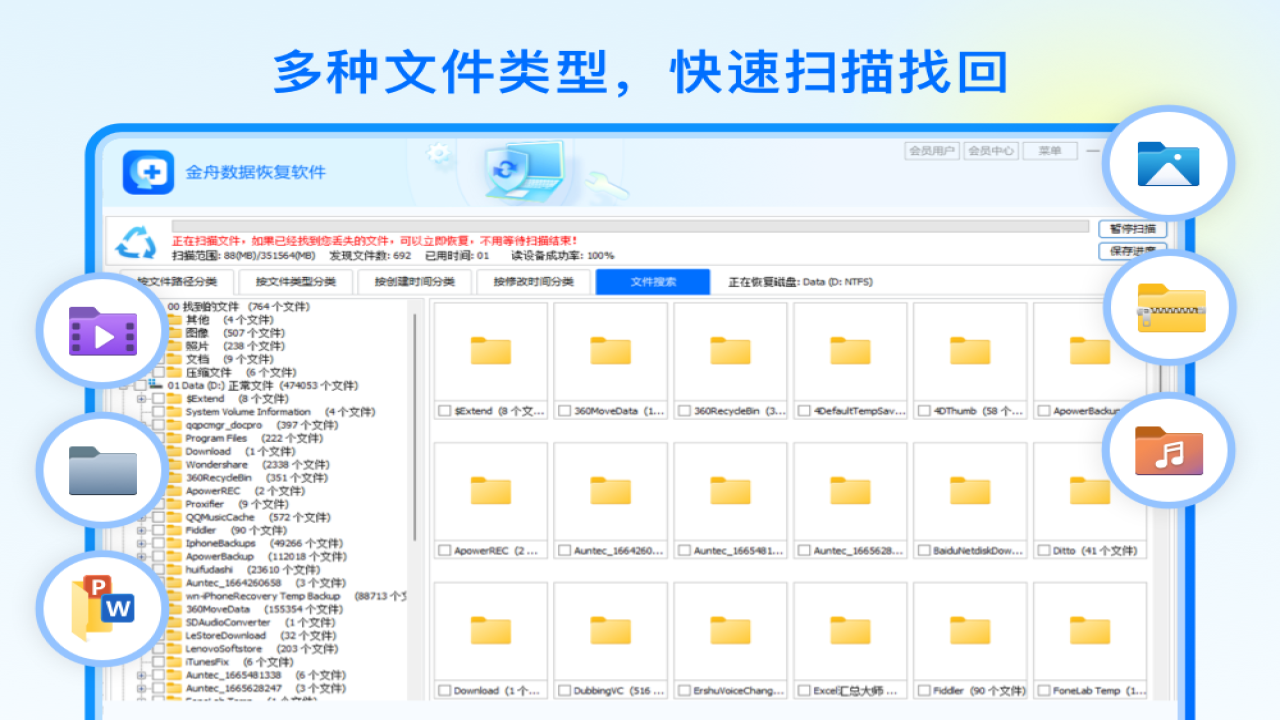Image resolution: width=1280 pixels, height=720 pixels.
Task: Expand the ApowerBackup tree node
Action: coord(142,556)
